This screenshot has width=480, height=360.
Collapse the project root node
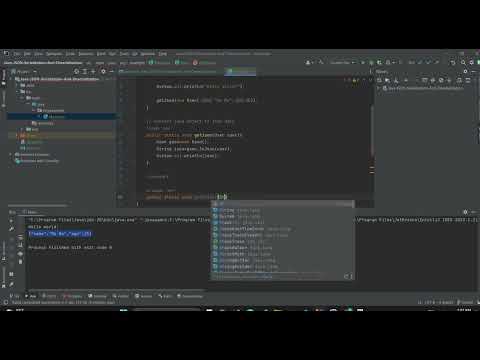click(x=11, y=79)
